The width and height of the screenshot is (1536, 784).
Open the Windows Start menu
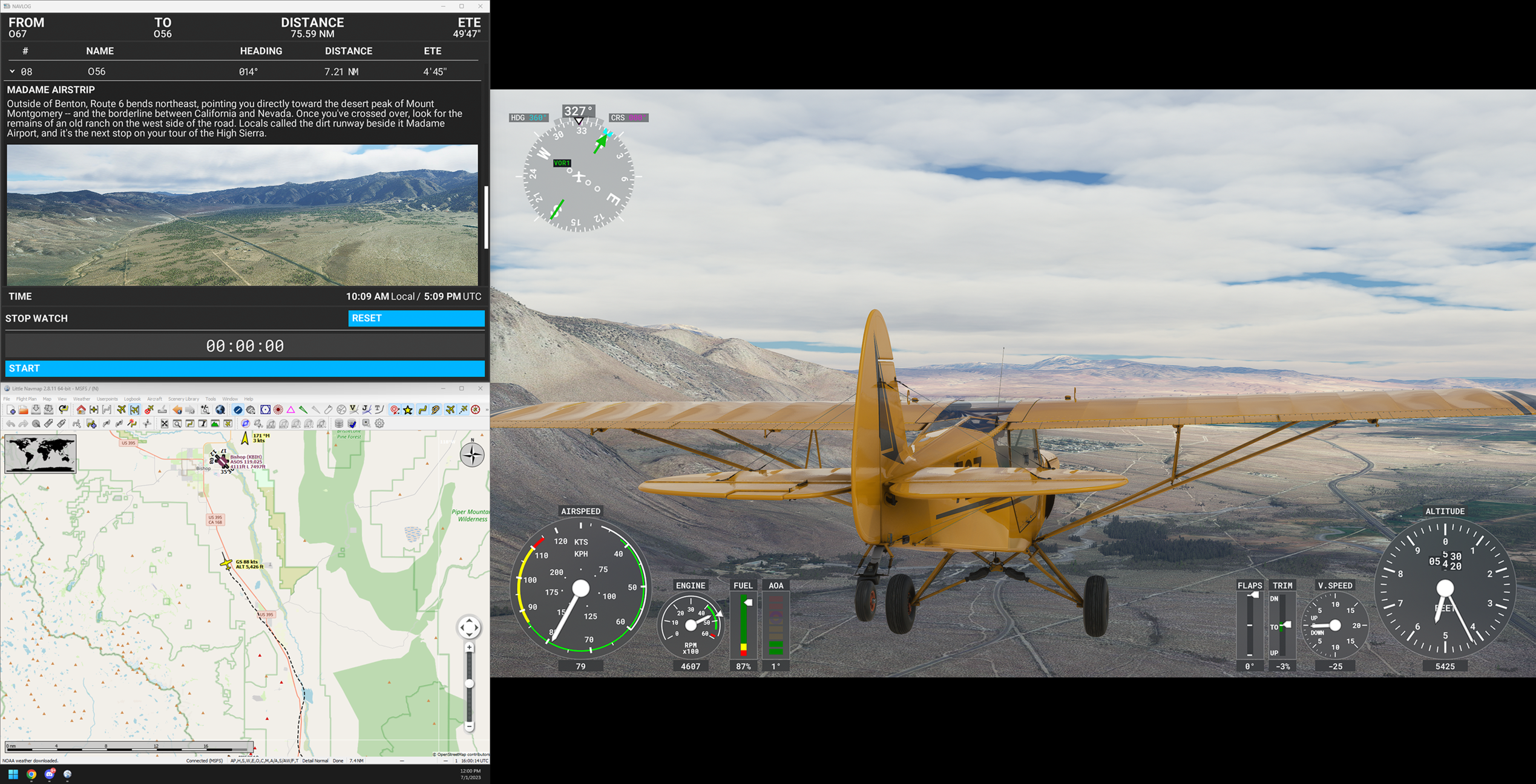tap(13, 774)
